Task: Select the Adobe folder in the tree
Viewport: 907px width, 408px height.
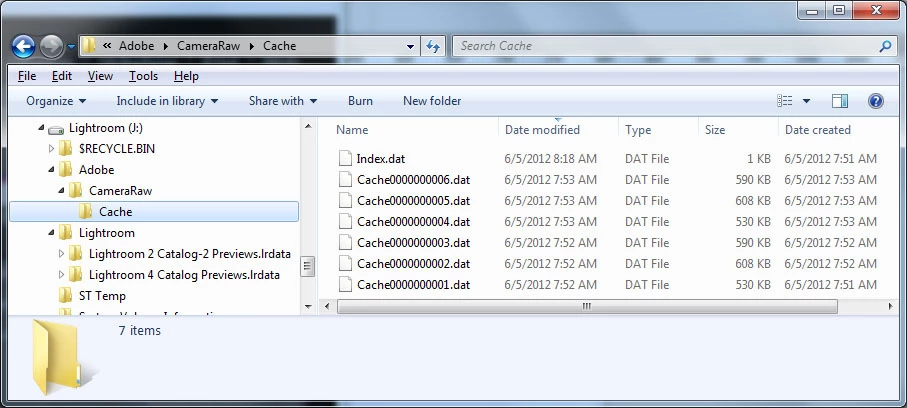Action: pyautogui.click(x=97, y=170)
